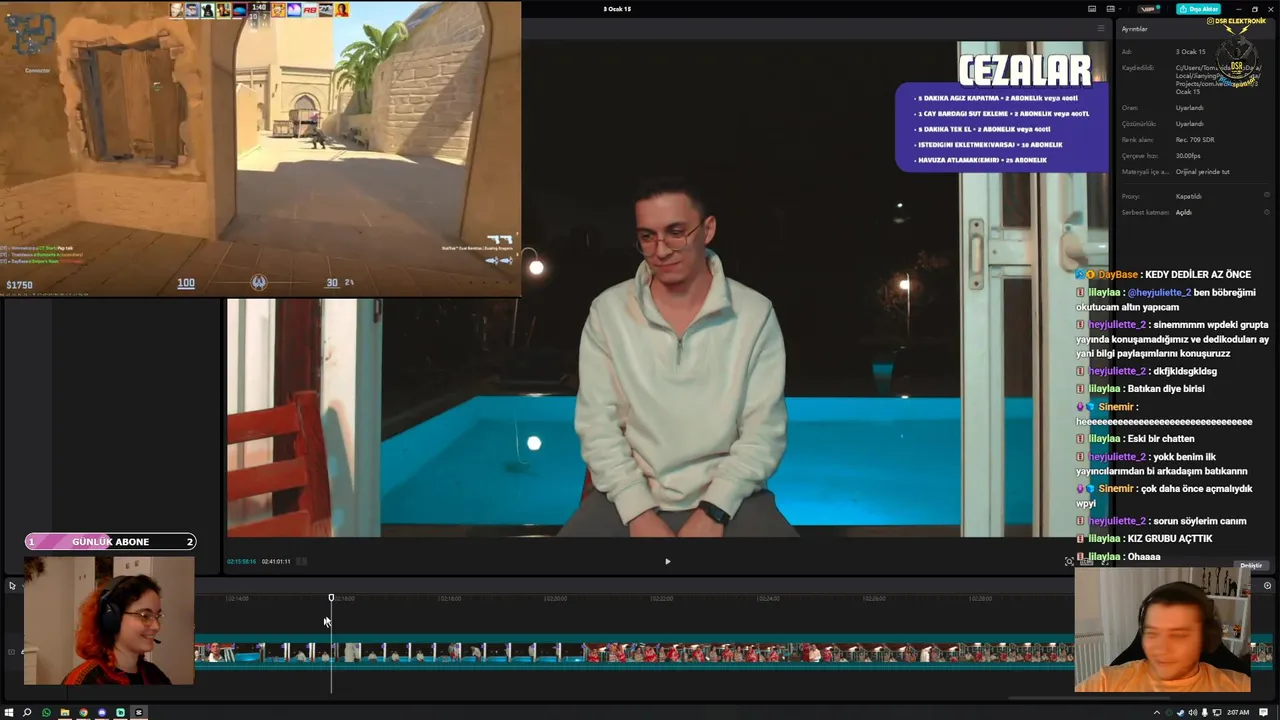Open Google Chrome from the taskbar
The height and width of the screenshot is (720, 1280).
(x=83, y=712)
